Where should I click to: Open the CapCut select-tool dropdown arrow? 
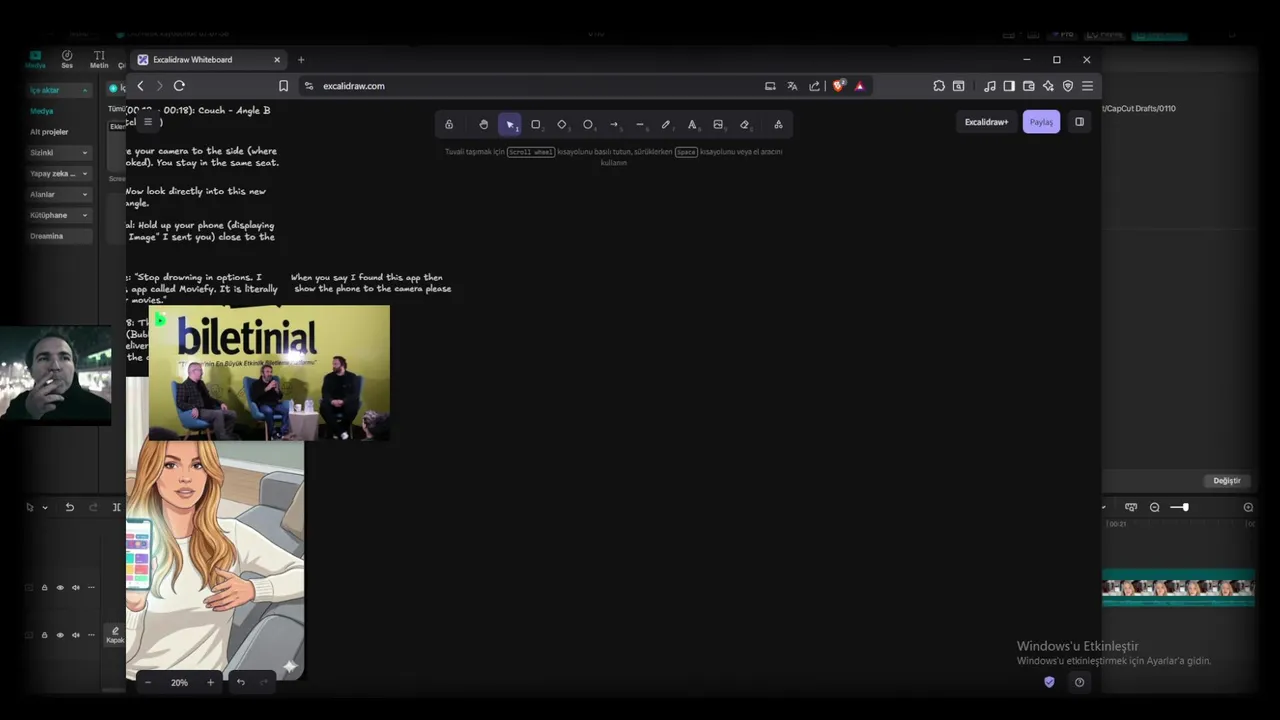pos(45,508)
